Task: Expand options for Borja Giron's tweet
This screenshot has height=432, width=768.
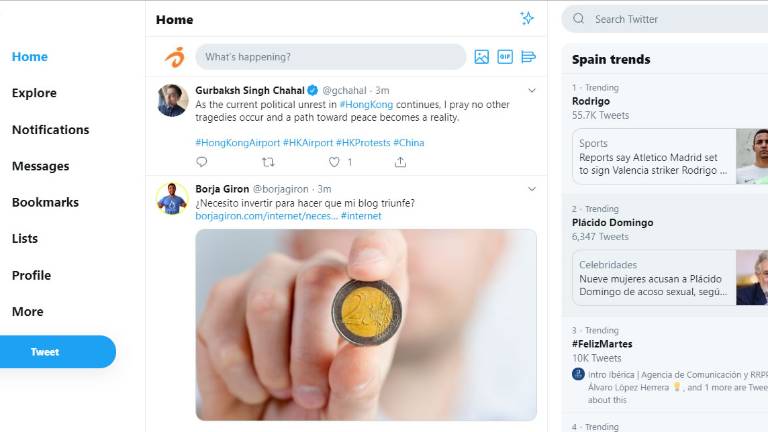Action: click(532, 188)
